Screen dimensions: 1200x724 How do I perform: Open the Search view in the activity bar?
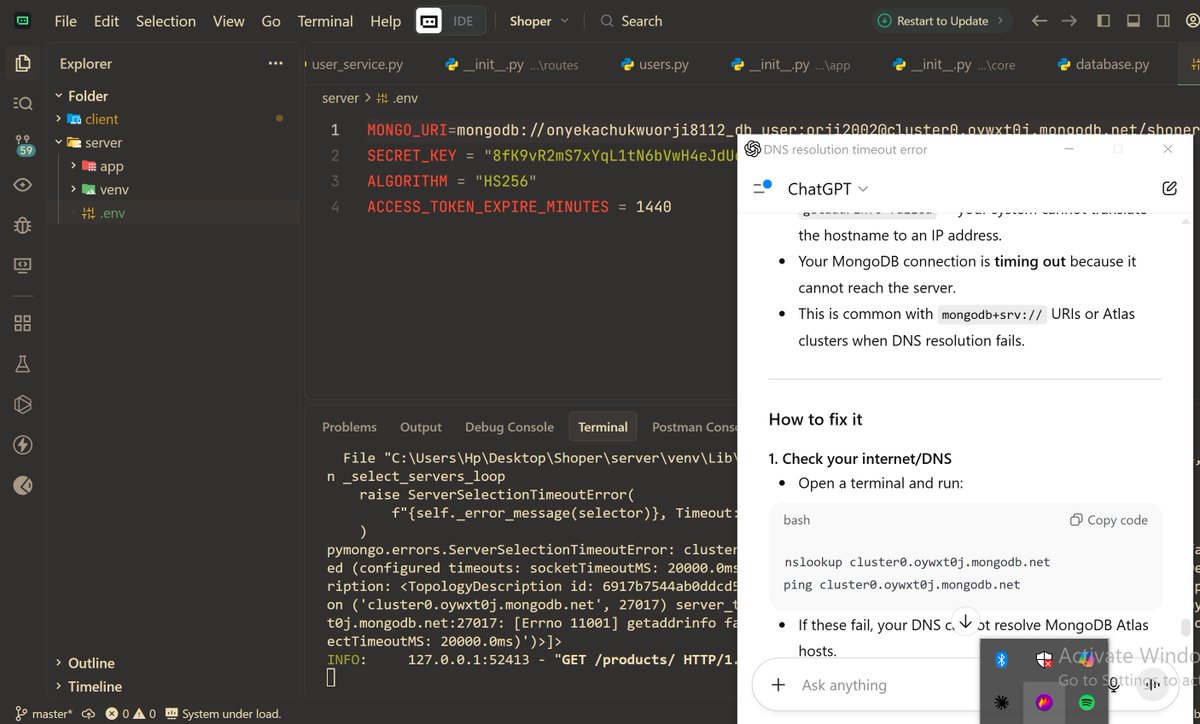22,103
